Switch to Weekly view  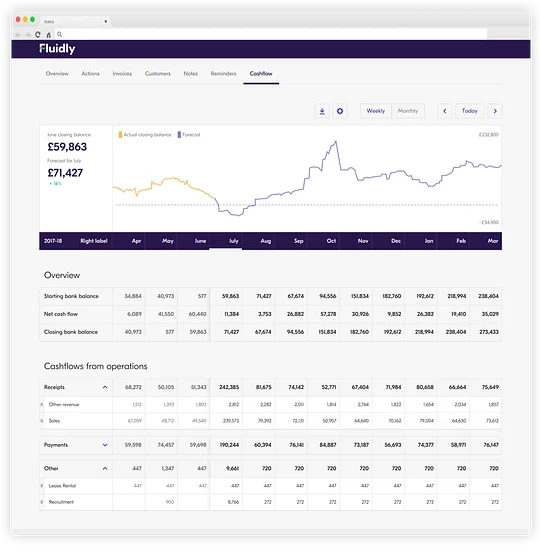376,111
